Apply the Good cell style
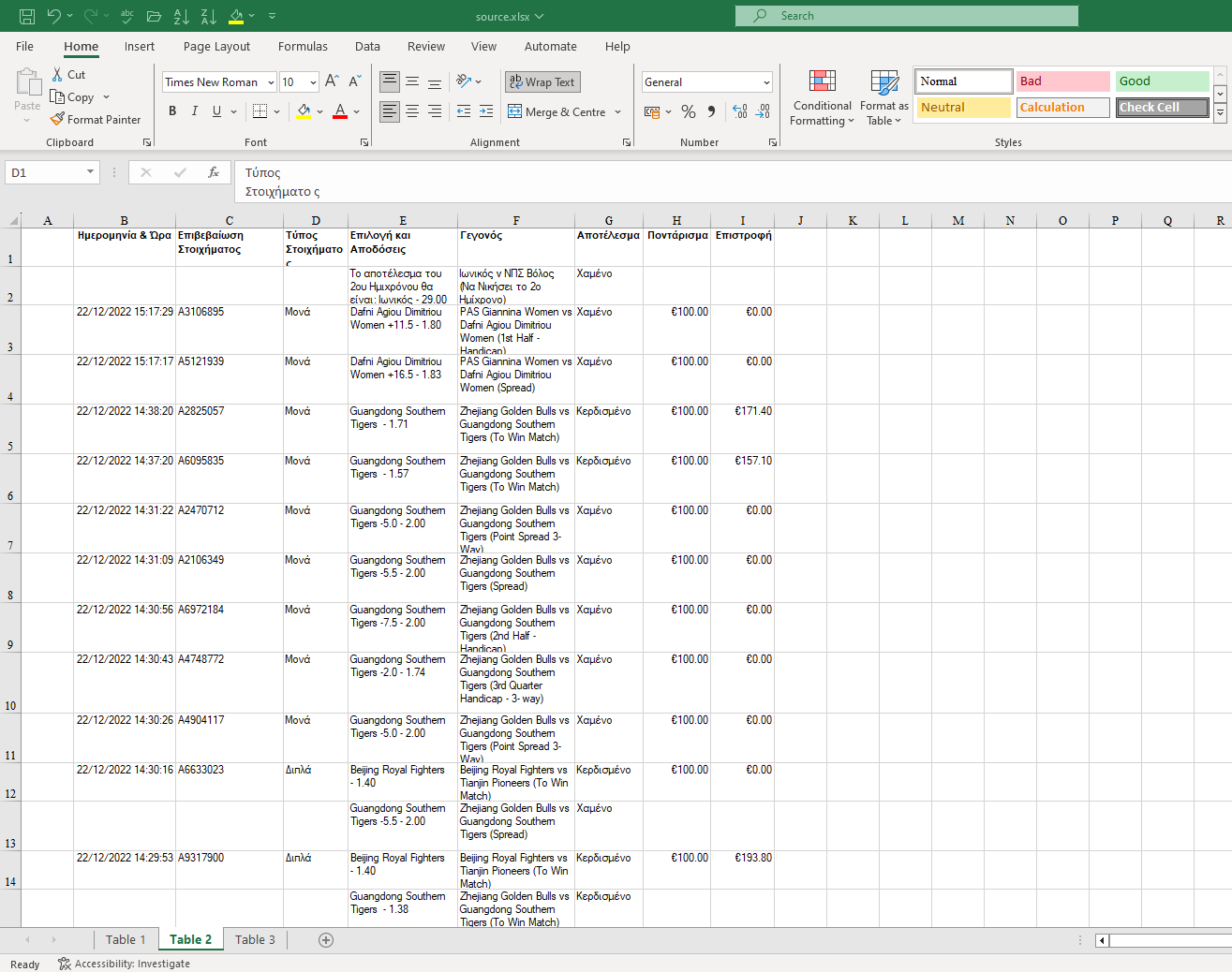This screenshot has height=972, width=1232. [1163, 81]
